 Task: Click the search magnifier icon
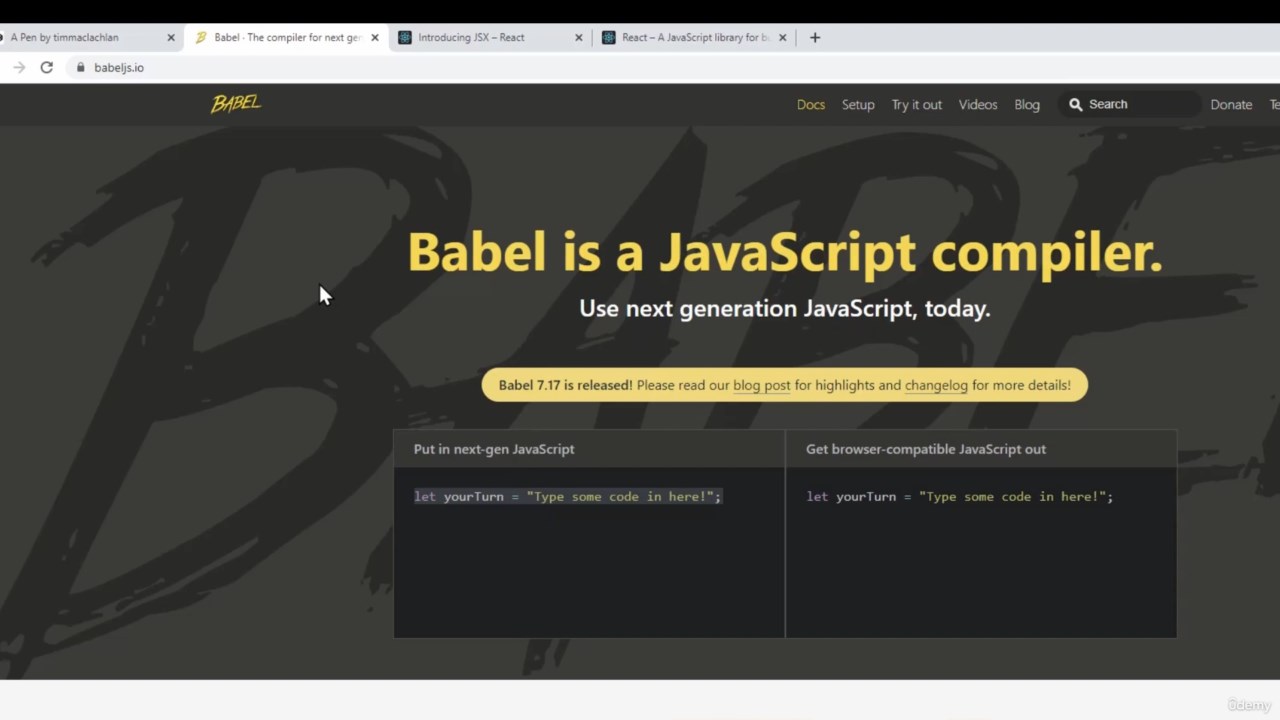pyautogui.click(x=1075, y=104)
